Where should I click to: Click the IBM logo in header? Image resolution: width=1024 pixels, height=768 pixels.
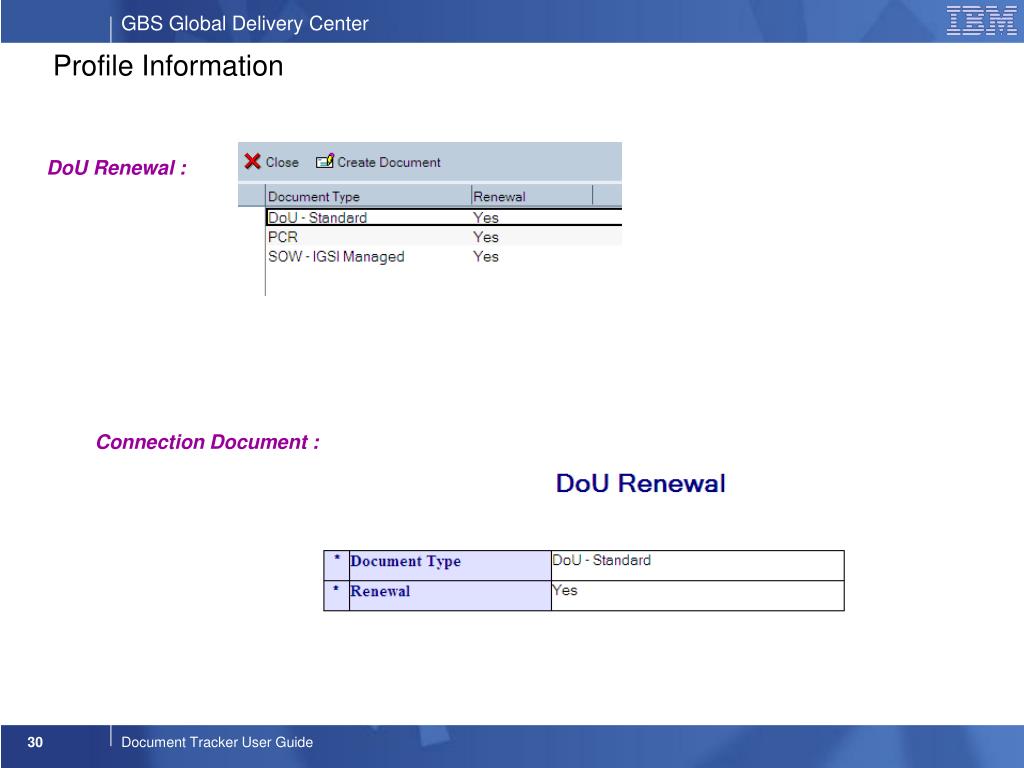pyautogui.click(x=981, y=20)
